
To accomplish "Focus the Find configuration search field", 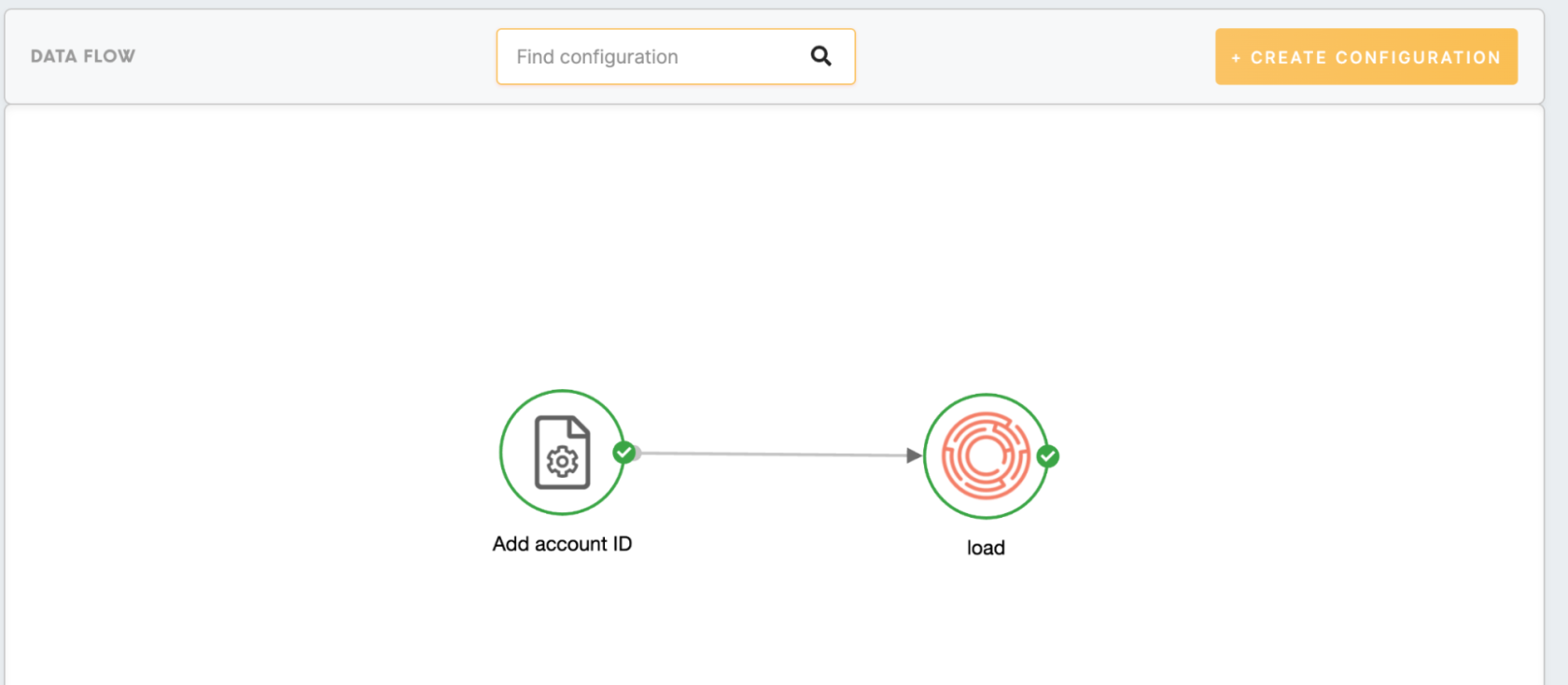I will pos(653,57).
